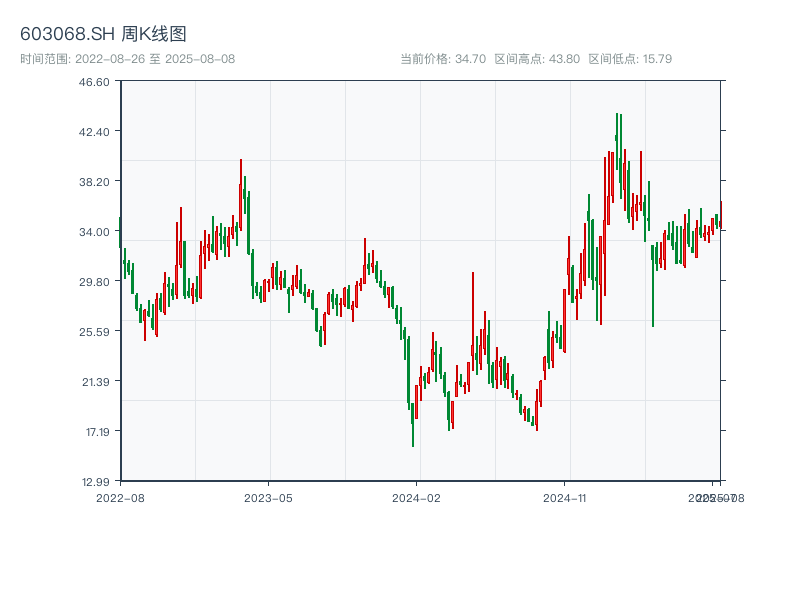The width and height of the screenshot is (800, 600).
Task: Click the 2023-05 x-axis label
Action: [x=268, y=498]
